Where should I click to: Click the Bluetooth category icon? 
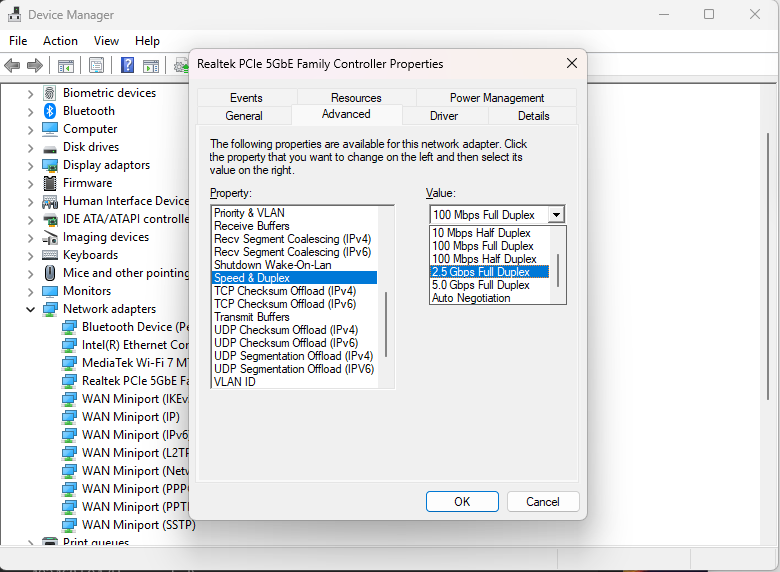pos(50,111)
